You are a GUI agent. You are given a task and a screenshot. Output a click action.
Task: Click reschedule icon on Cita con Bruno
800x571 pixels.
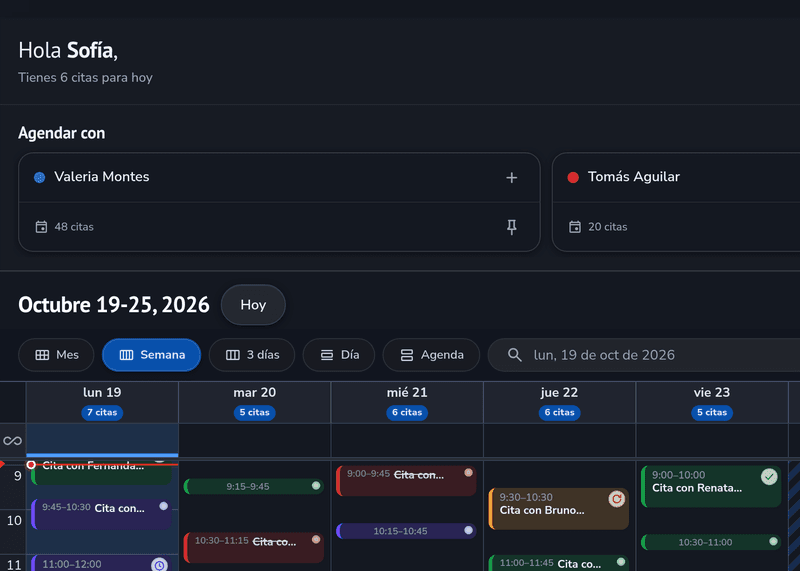(616, 499)
